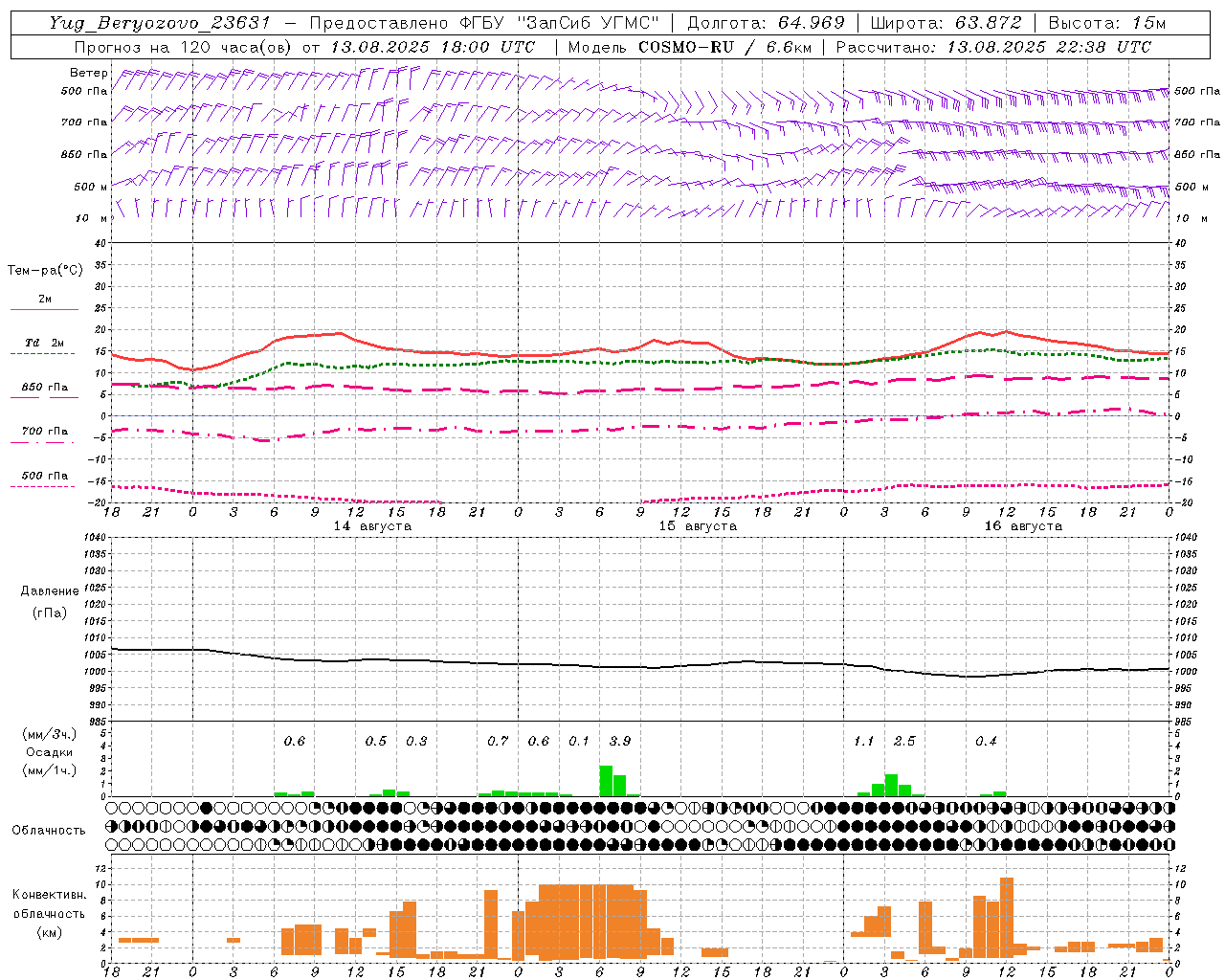The image size is (1225, 980).
Task: Click the Широта: 63.872 value
Action: (x=947, y=23)
